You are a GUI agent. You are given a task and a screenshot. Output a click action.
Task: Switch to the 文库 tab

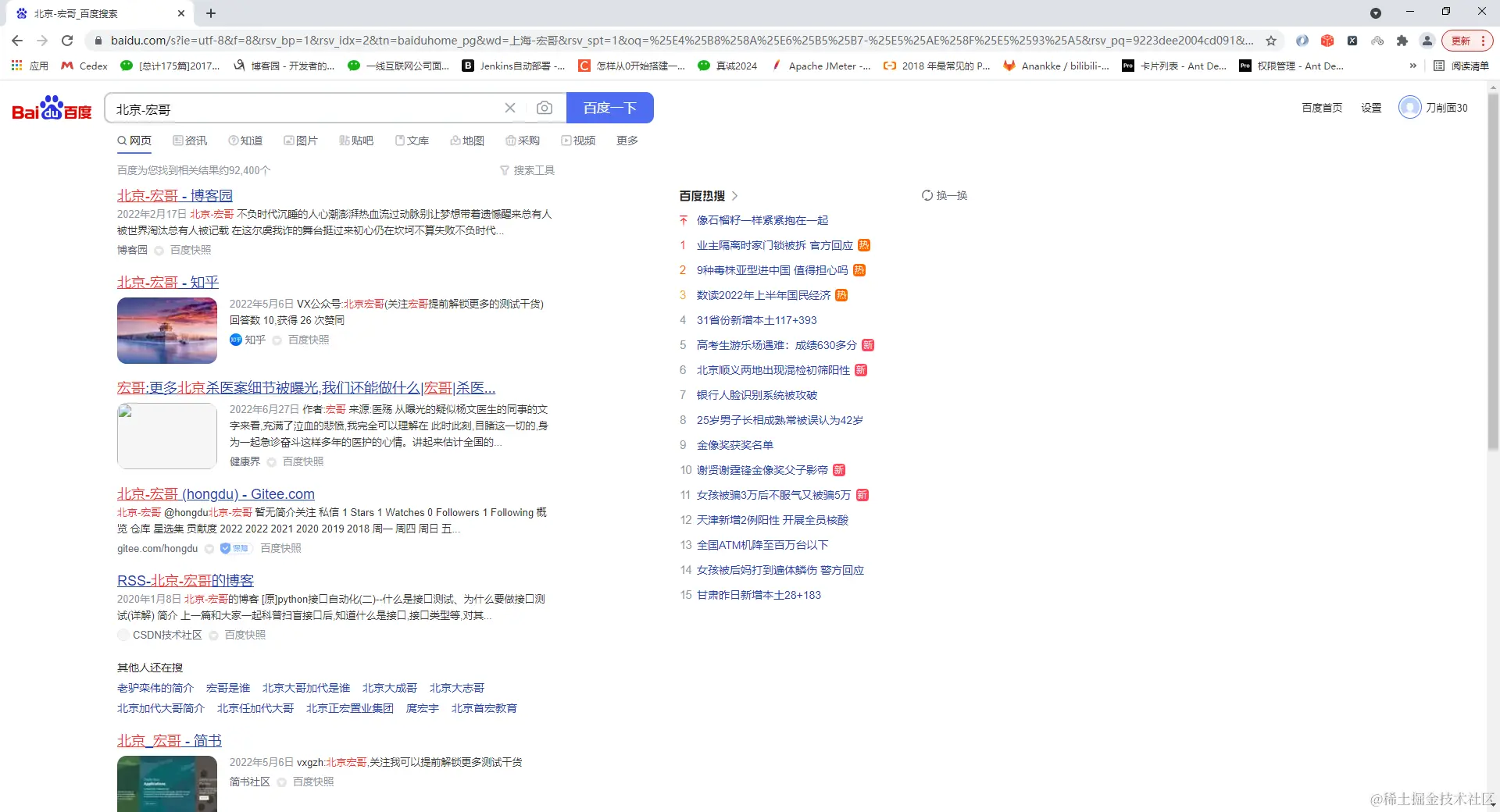412,141
